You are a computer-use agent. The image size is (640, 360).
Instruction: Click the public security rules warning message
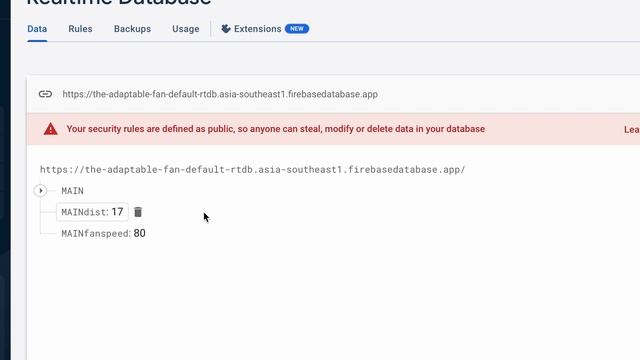[x=276, y=129]
